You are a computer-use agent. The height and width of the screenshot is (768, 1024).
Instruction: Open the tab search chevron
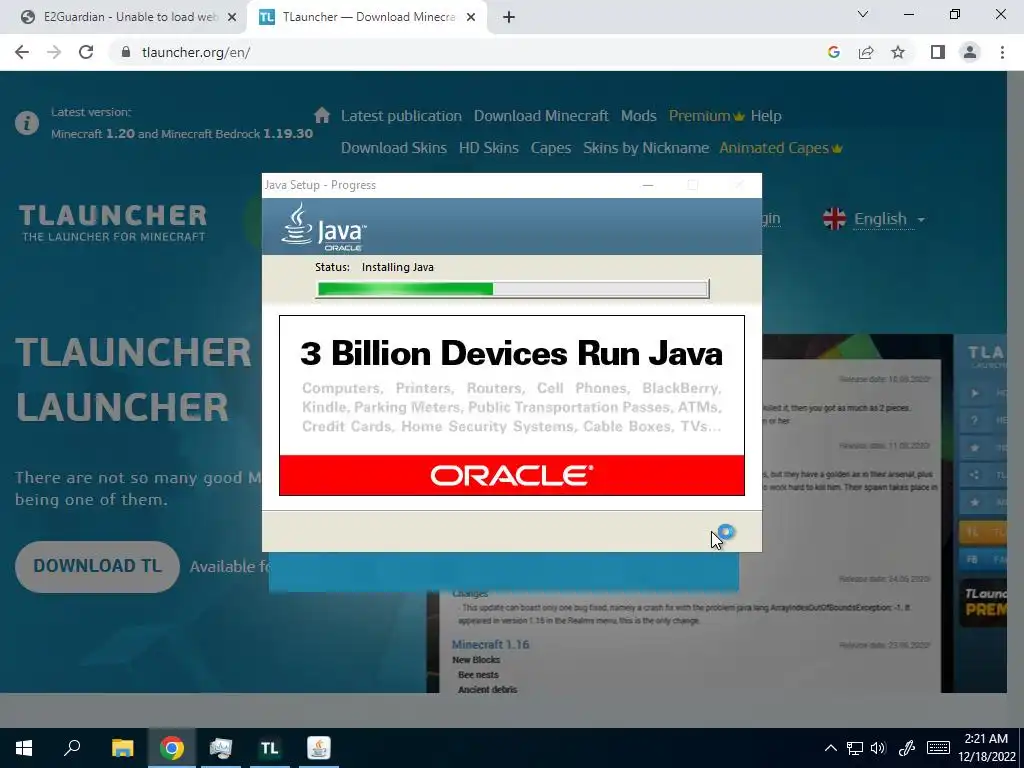863,14
